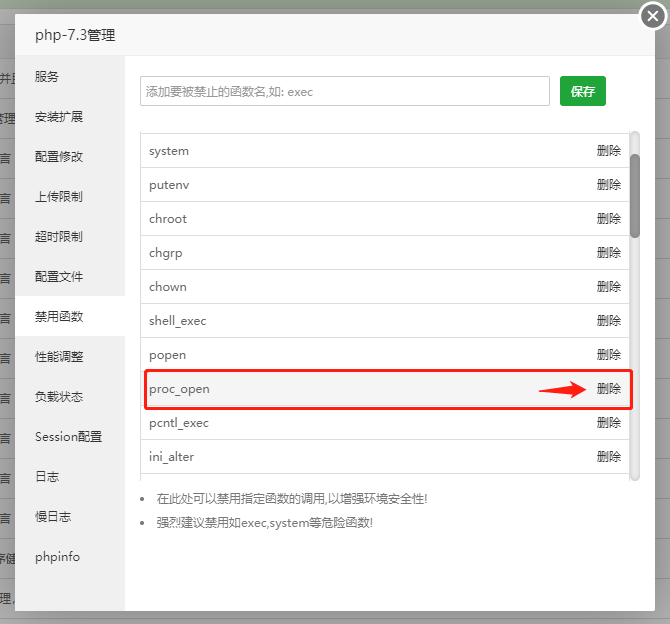Delete the putenv function entry
Viewport: 670px width, 624px height.
click(608, 185)
